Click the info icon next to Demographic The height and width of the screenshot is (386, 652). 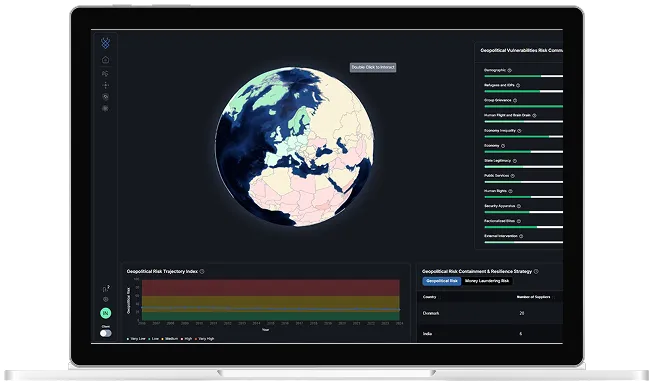(x=509, y=70)
